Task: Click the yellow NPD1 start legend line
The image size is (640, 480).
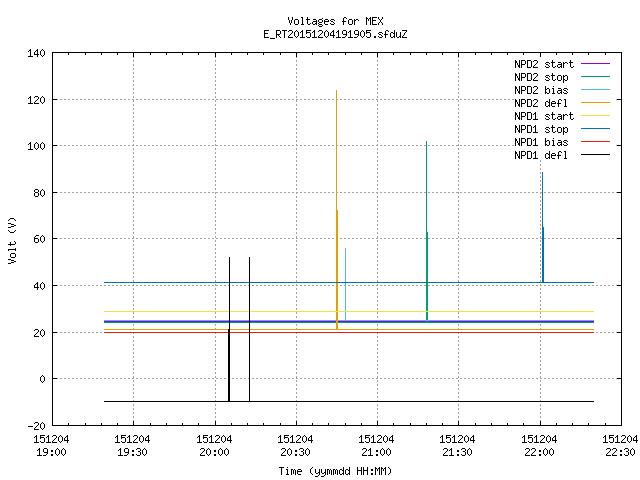Action: pos(595,116)
